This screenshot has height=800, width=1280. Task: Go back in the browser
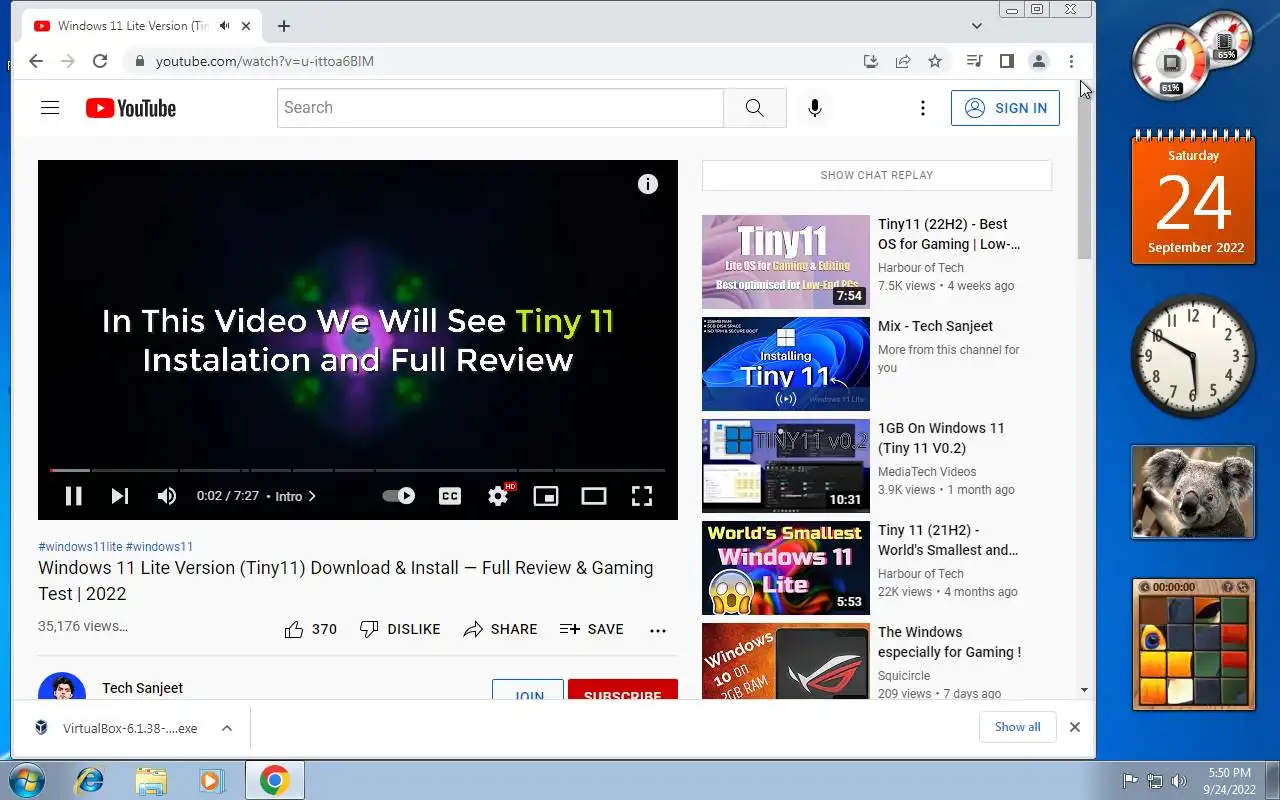(36, 61)
